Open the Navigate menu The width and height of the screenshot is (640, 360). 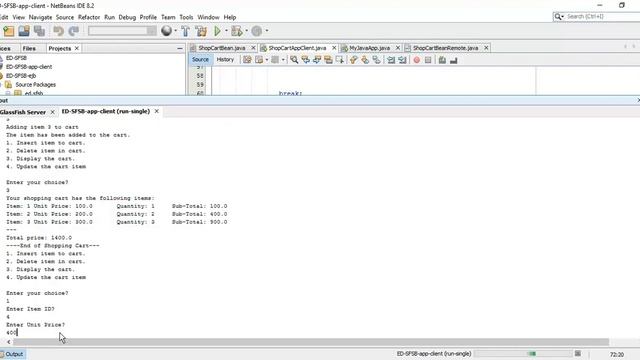[40, 17]
